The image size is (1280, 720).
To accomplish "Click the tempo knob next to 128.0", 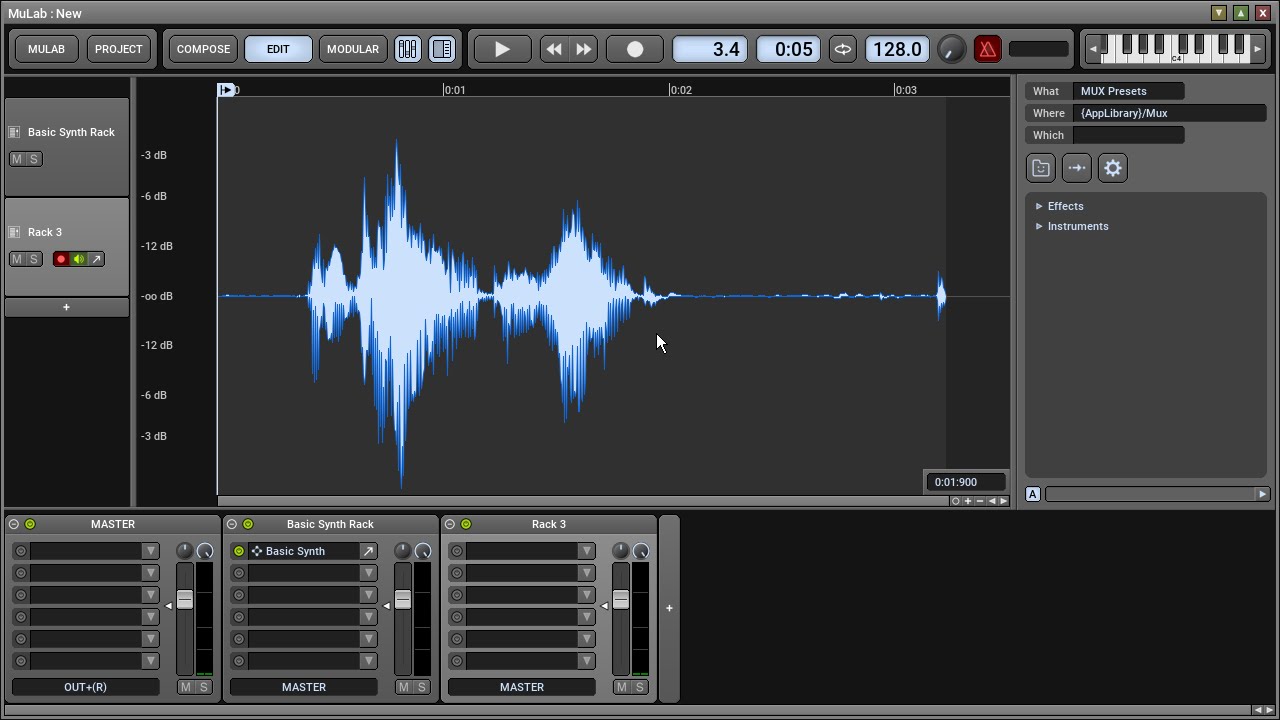I will click(952, 49).
